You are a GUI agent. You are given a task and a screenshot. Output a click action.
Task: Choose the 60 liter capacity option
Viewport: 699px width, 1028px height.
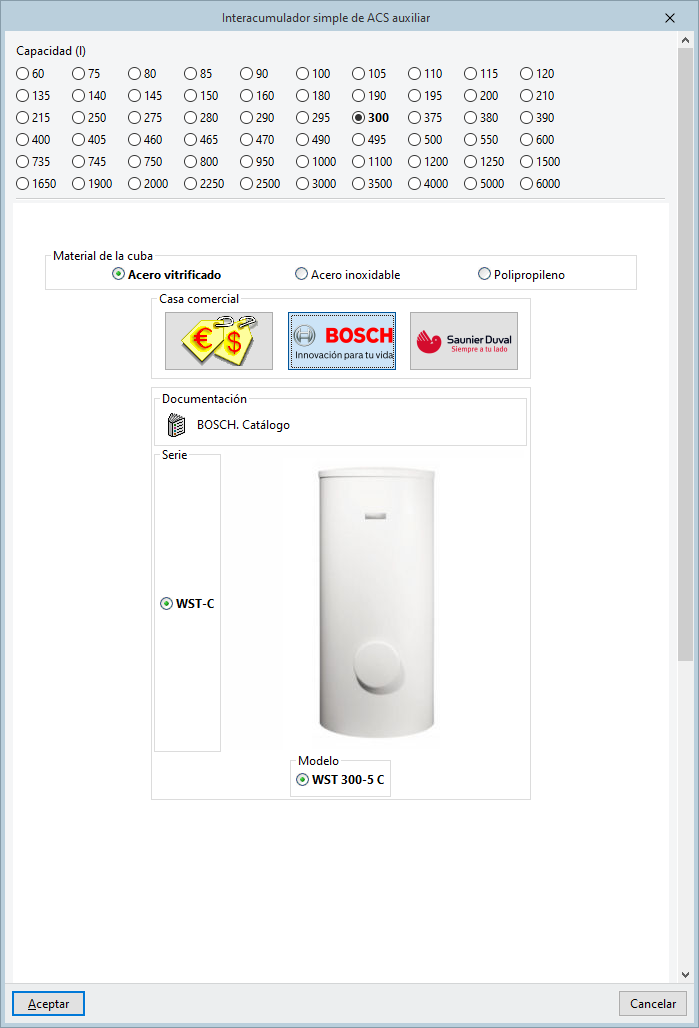[x=30, y=73]
